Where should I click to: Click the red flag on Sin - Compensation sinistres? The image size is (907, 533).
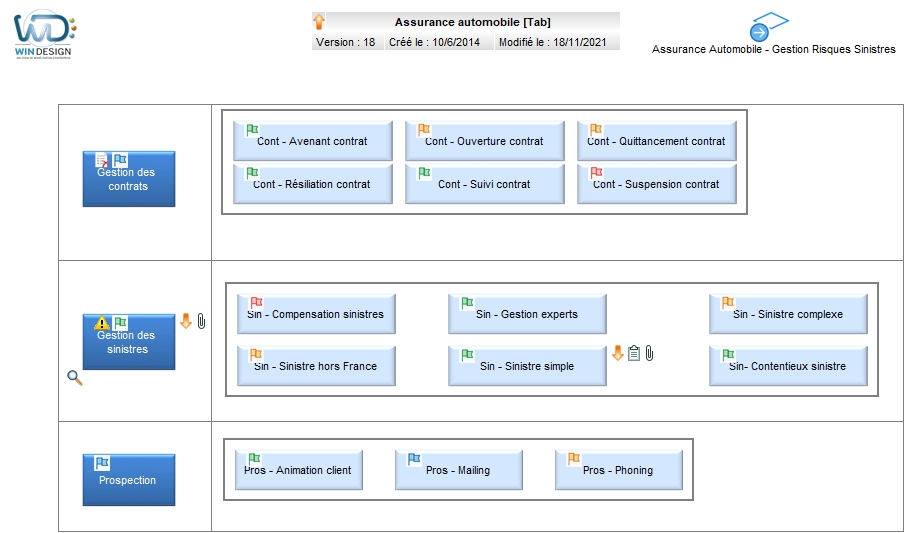[x=256, y=303]
